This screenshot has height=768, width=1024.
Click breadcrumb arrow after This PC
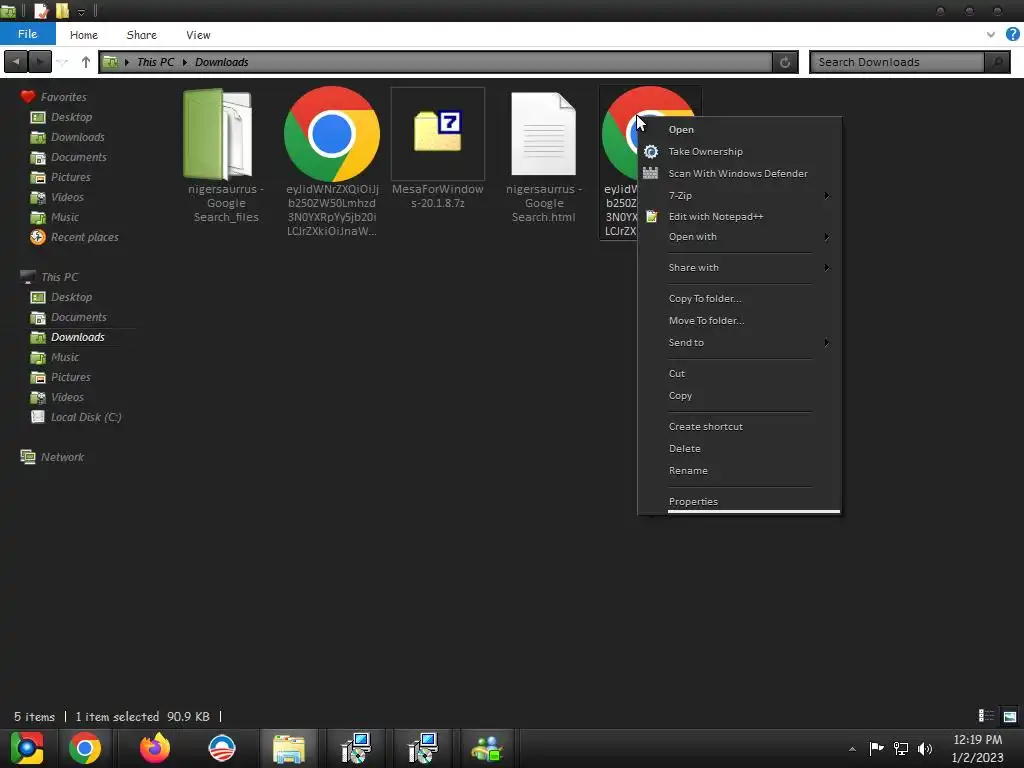pos(185,62)
